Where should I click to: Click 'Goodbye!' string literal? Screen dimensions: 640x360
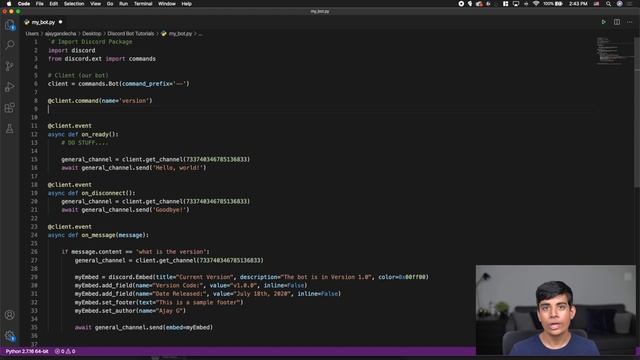(x=169, y=210)
